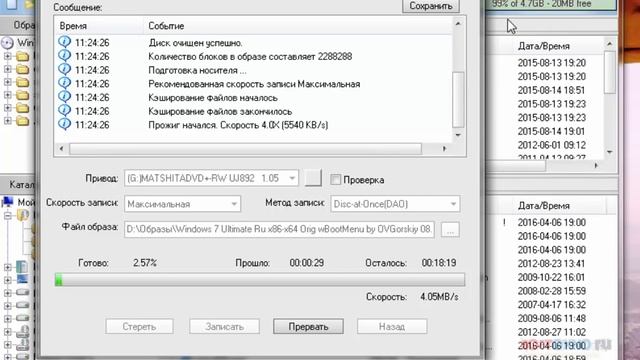Click disc capacity bar '99% of 4.7GB'
The image size is (640, 360).
(551, 4)
